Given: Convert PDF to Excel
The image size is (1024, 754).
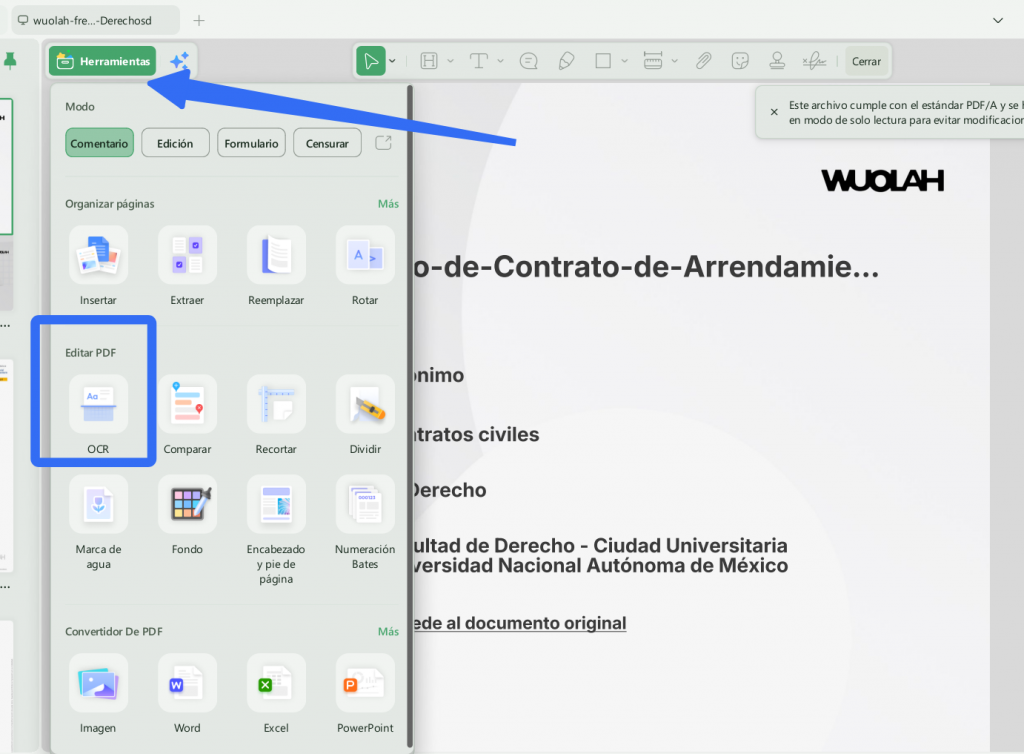Looking at the screenshot, I should click(x=276, y=694).
